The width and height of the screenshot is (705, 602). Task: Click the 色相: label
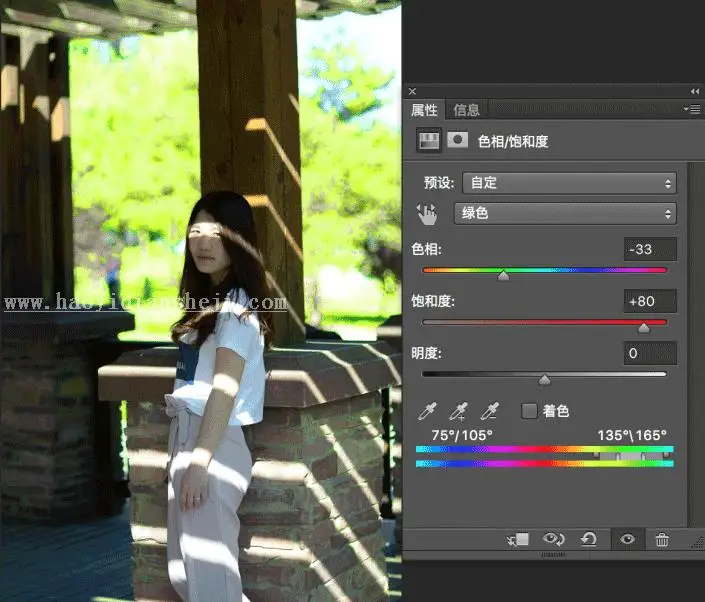click(x=427, y=249)
